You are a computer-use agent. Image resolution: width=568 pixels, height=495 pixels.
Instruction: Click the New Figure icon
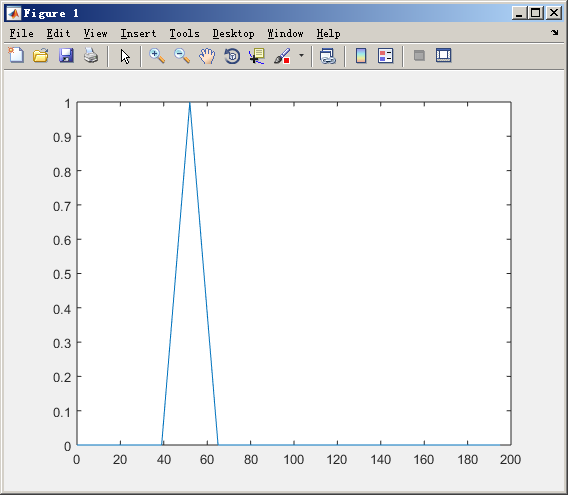point(16,55)
